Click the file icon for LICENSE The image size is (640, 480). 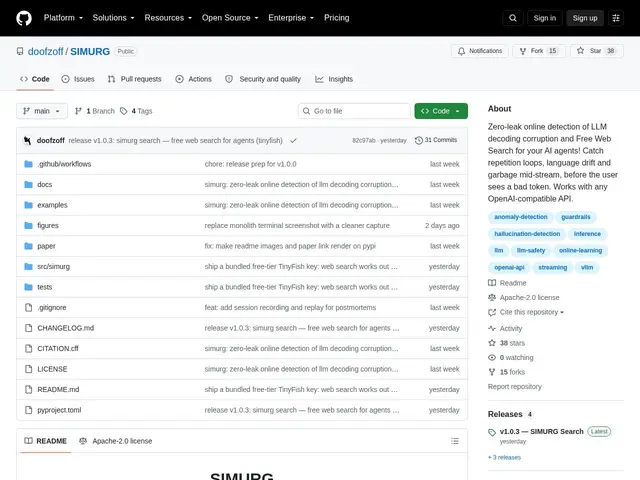(28, 369)
